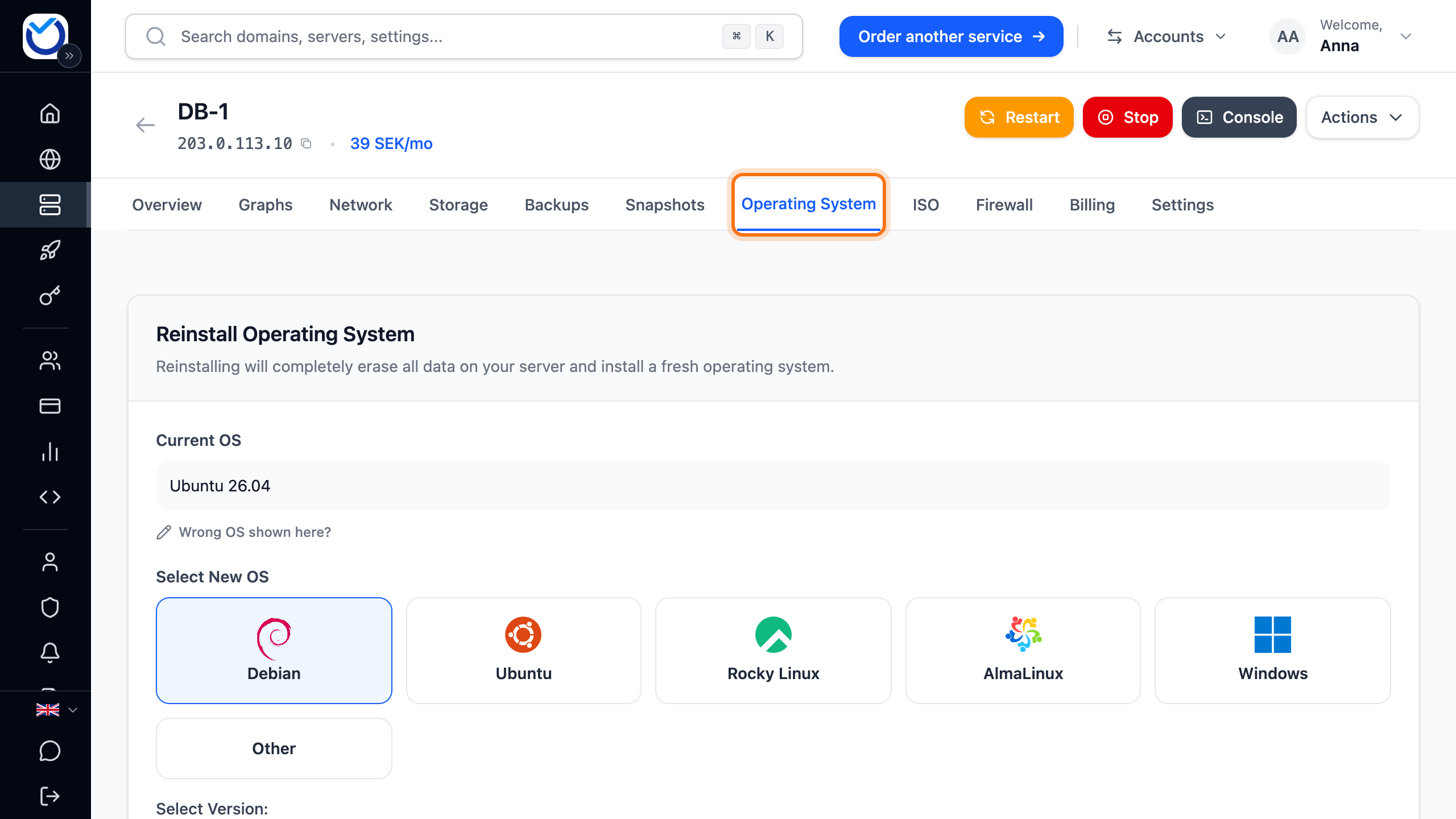
Task: Click the Wrong OS shown here link
Action: pyautogui.click(x=255, y=532)
